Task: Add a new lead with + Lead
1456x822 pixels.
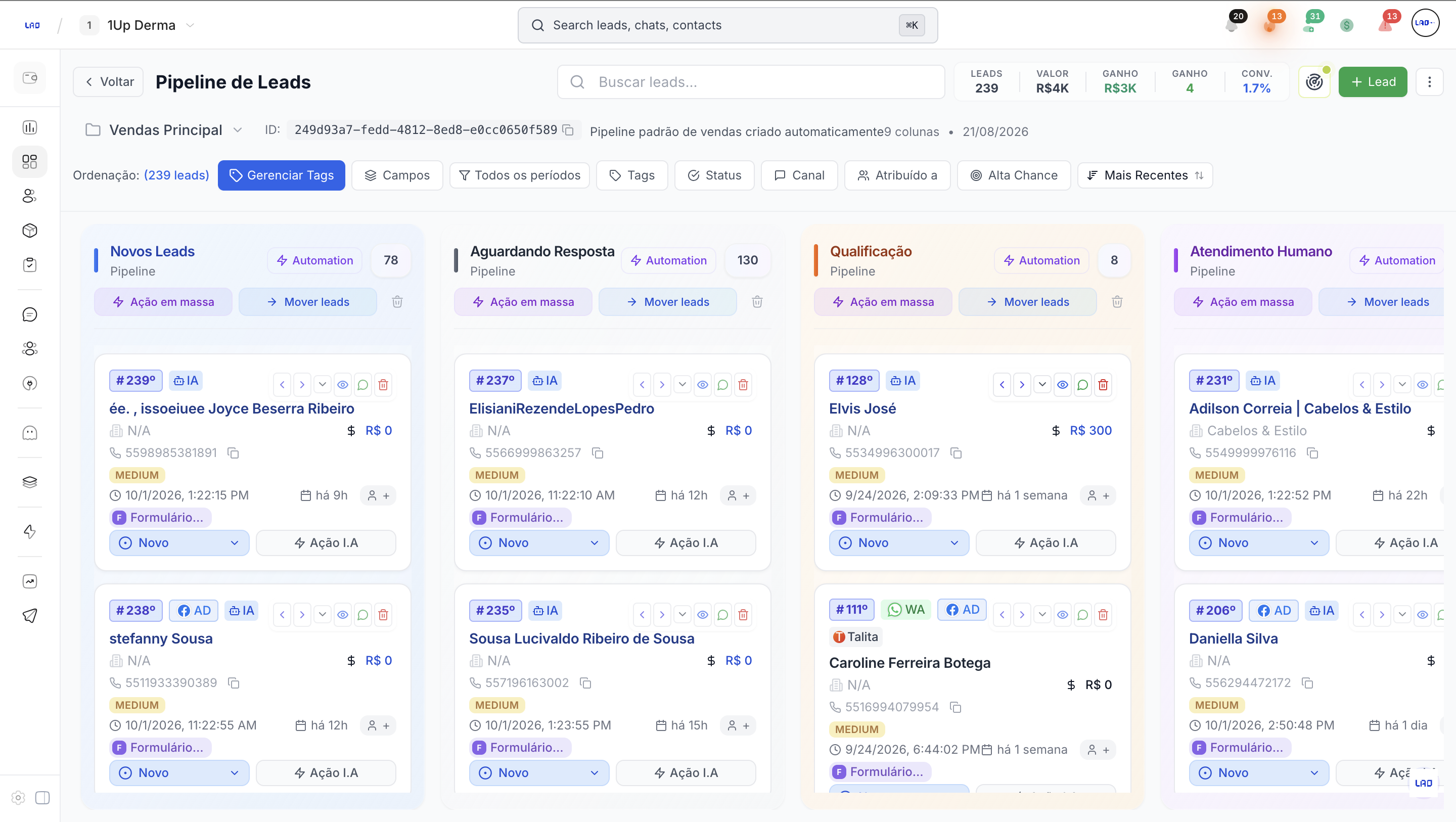Action: point(1373,82)
